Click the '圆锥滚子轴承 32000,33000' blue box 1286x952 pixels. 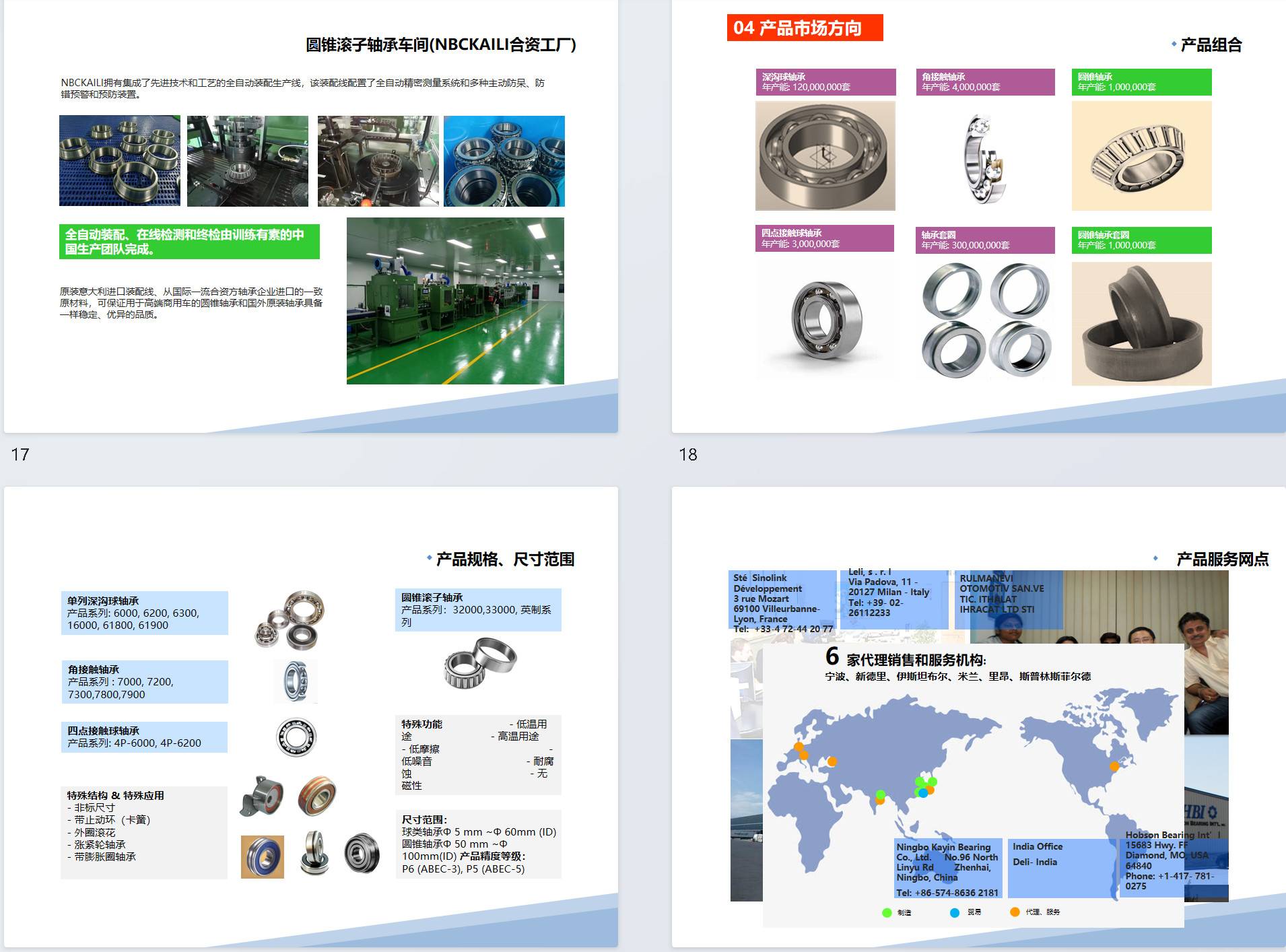[x=478, y=610]
